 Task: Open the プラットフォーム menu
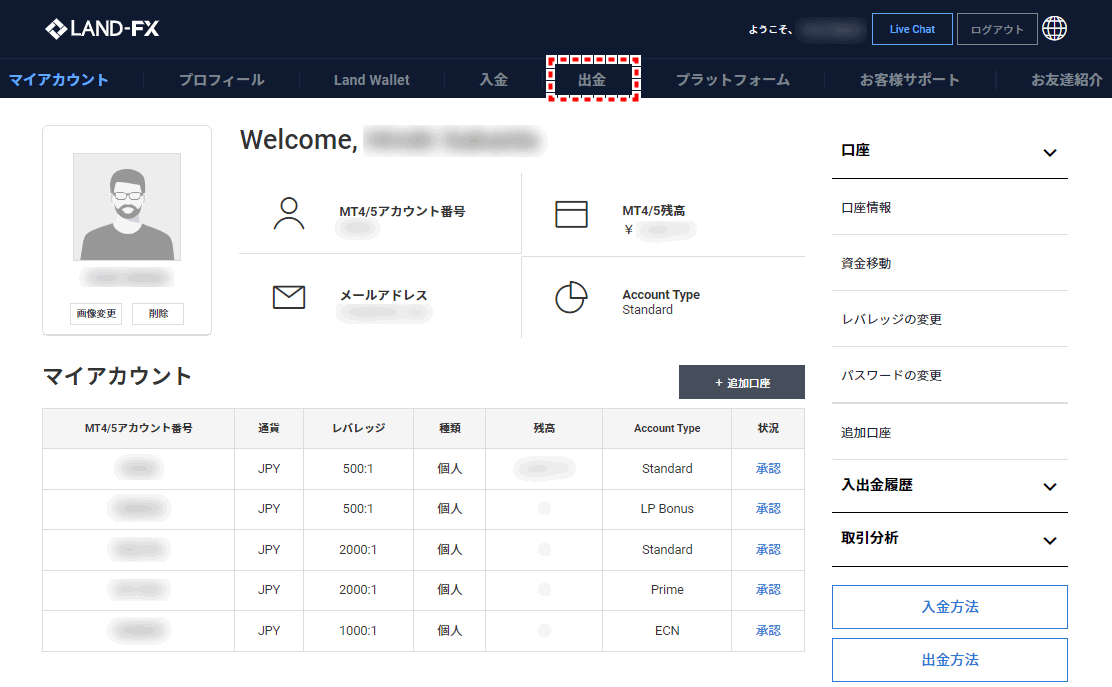(733, 79)
